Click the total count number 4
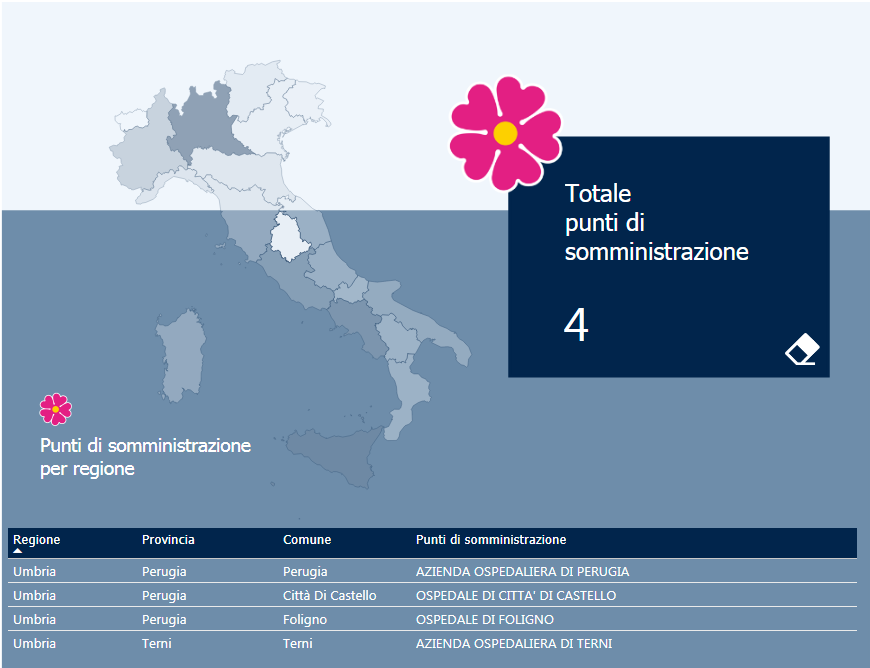Image resolution: width=870 pixels, height=668 pixels. pos(576,326)
